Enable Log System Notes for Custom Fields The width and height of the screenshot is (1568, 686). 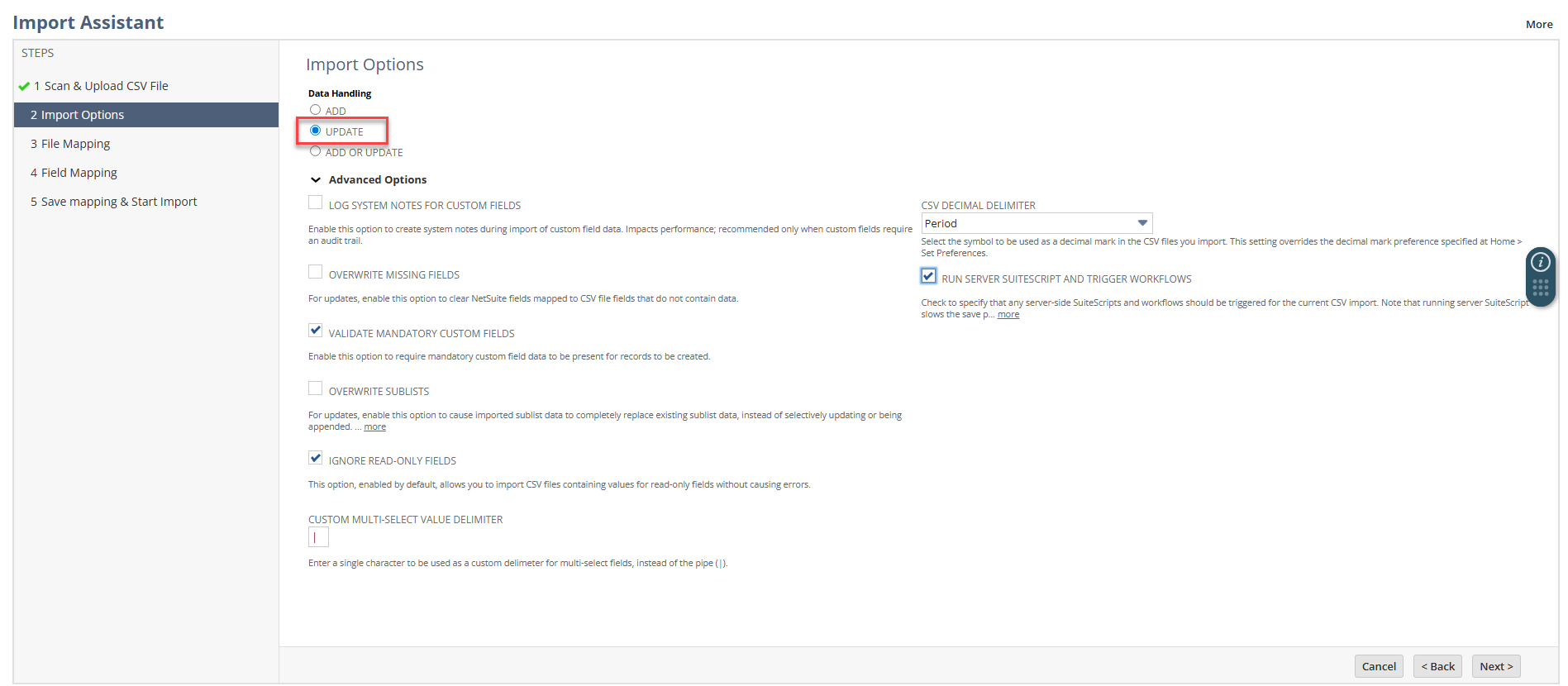(x=315, y=202)
